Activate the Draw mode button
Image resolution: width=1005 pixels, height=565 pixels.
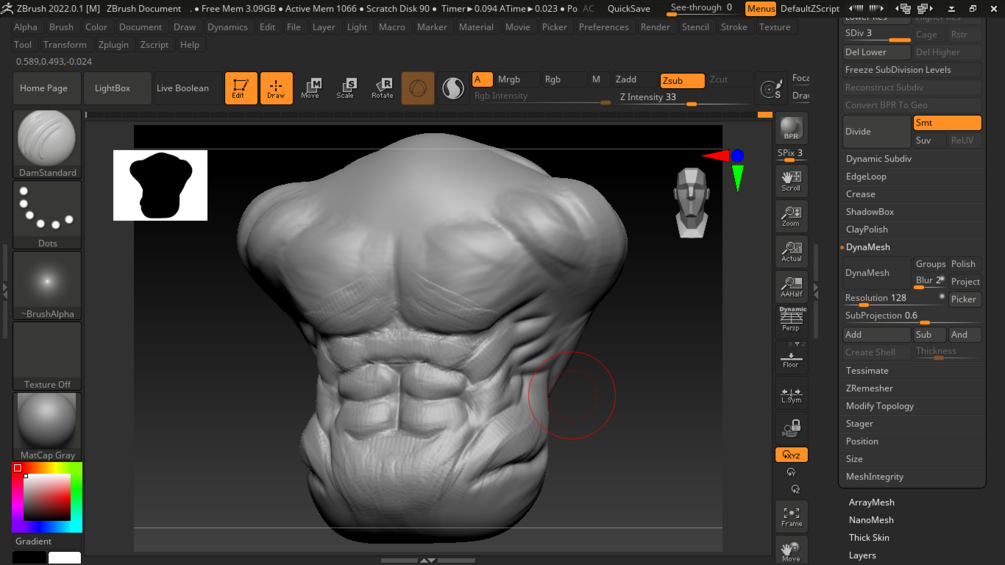276,88
